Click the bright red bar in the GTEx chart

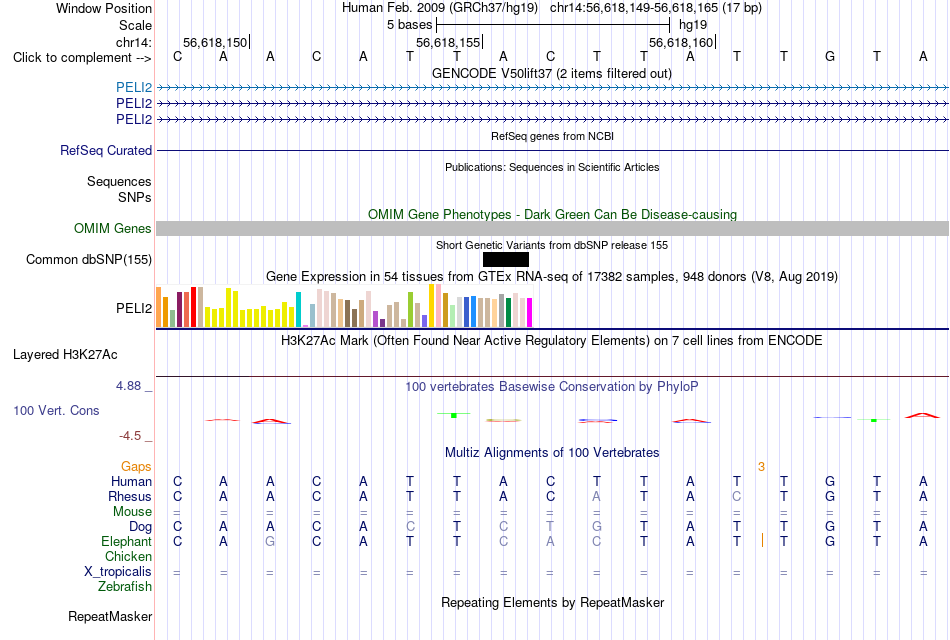(193, 307)
